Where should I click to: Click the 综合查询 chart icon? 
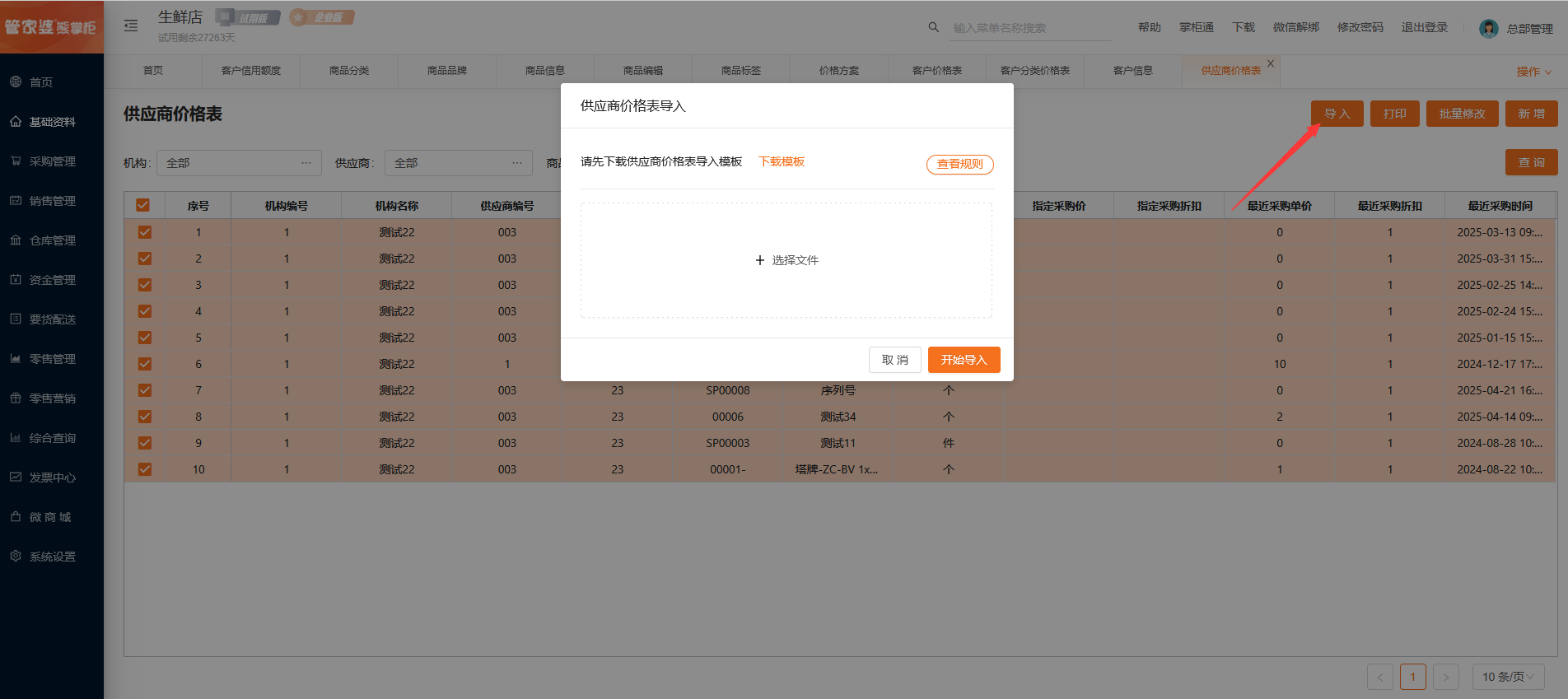coord(16,437)
